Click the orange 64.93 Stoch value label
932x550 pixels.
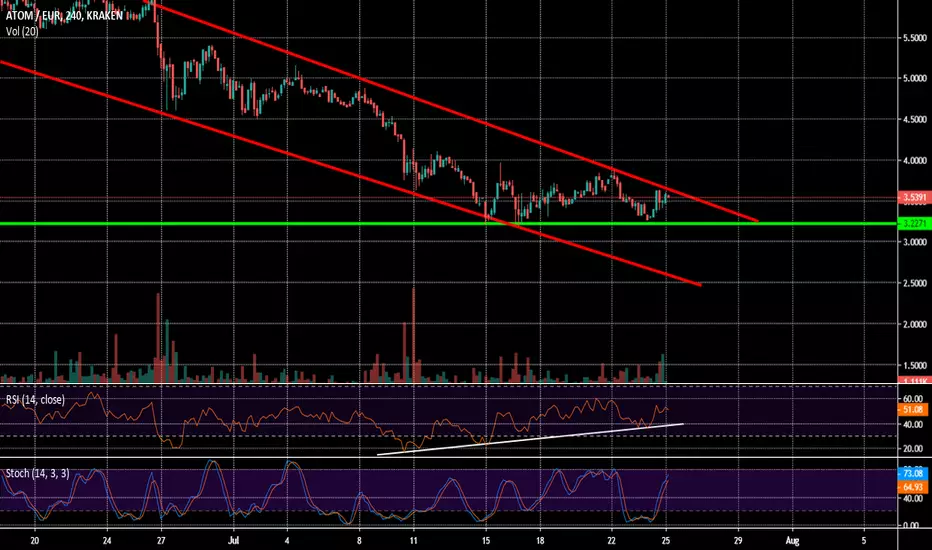pyautogui.click(x=912, y=487)
